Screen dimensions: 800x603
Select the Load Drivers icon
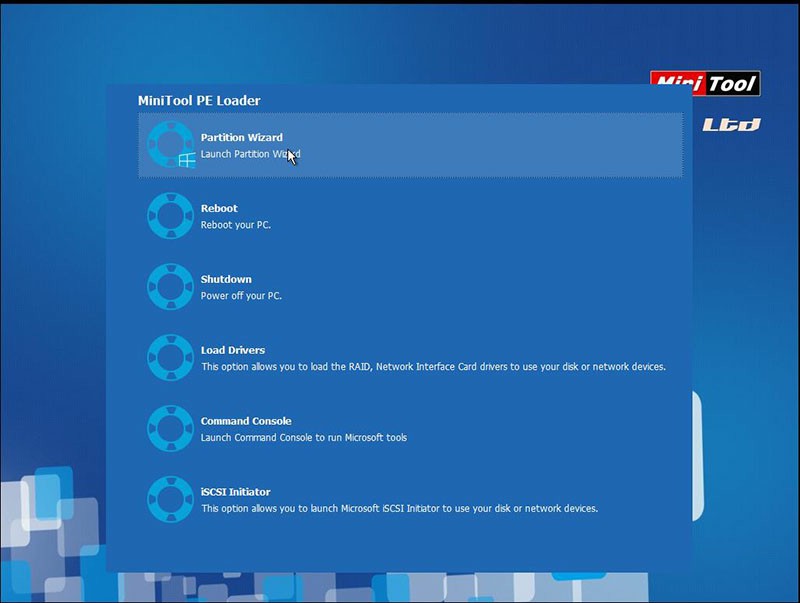[x=170, y=358]
